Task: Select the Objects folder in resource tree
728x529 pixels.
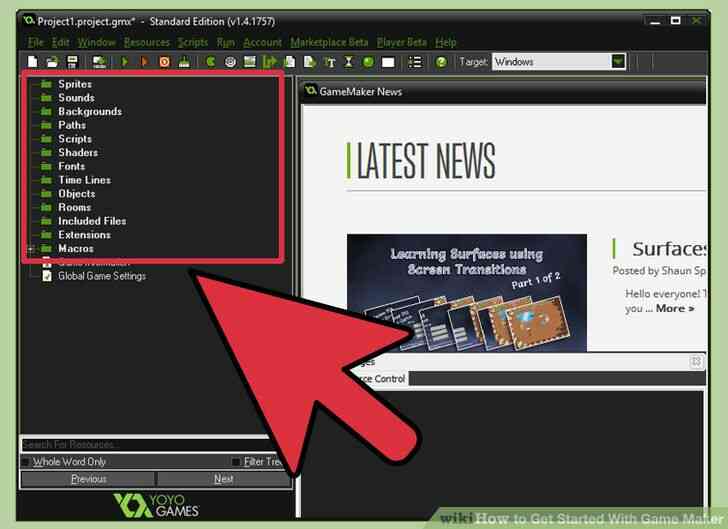Action: pos(76,194)
